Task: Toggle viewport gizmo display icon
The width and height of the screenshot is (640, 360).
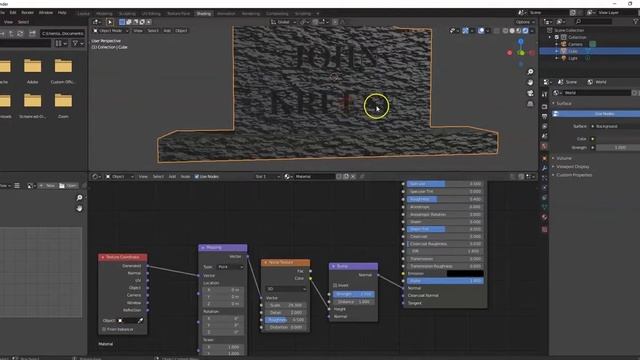Action: [x=465, y=31]
